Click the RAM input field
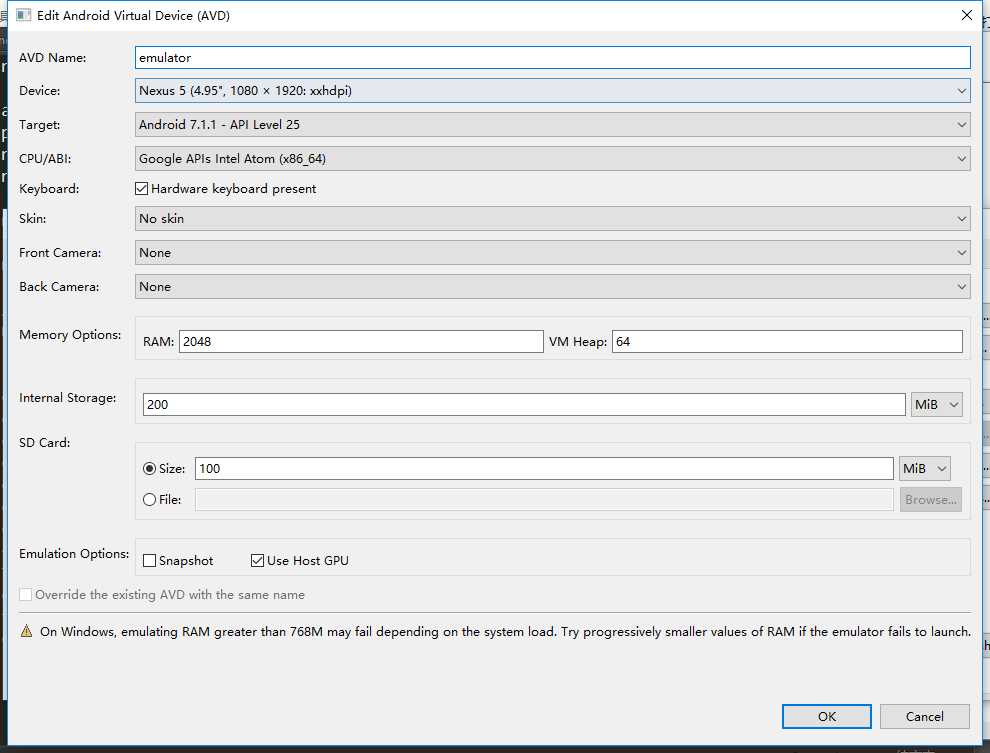 [361, 341]
